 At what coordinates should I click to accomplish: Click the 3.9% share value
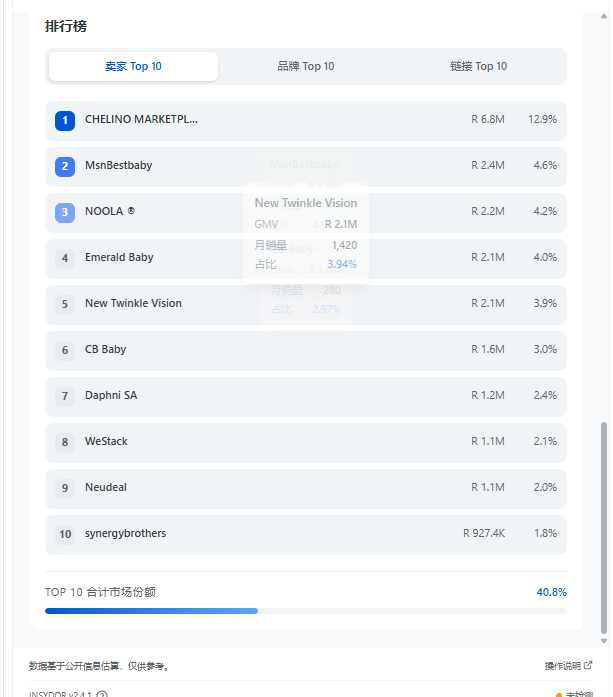pyautogui.click(x=545, y=303)
